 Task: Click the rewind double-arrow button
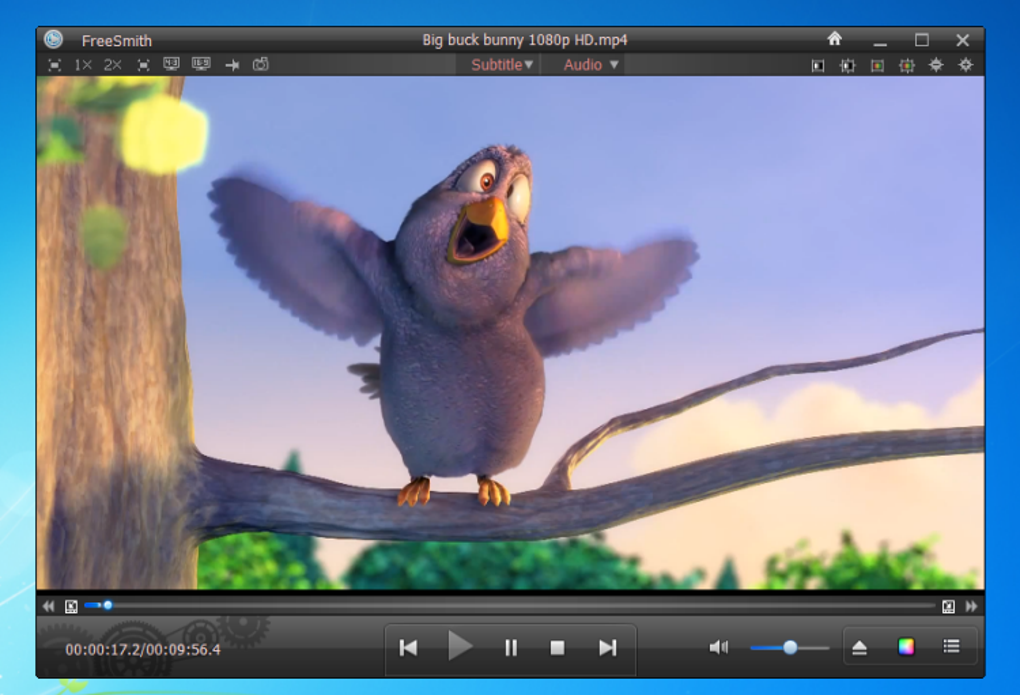pos(49,606)
